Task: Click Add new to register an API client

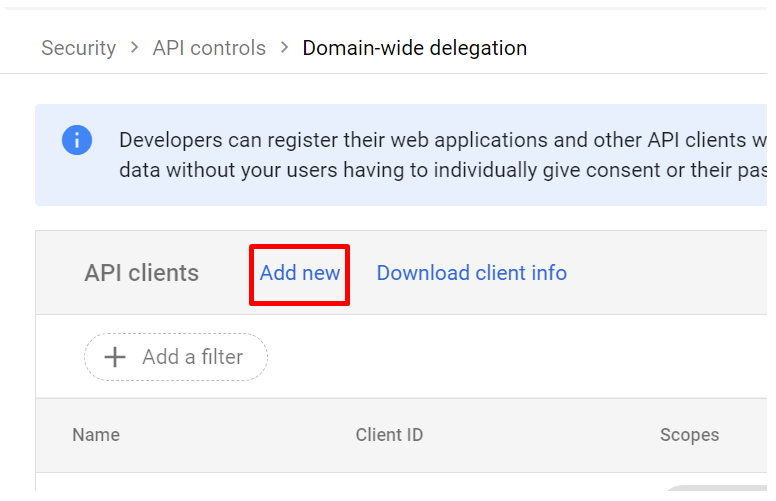Action: pos(299,273)
